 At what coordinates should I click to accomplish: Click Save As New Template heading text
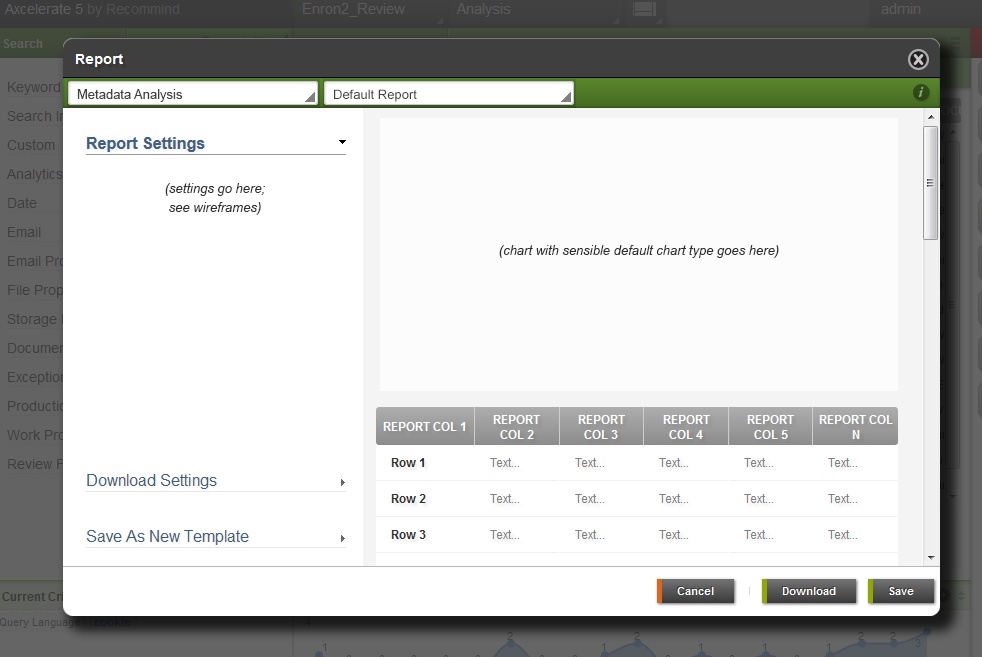pos(167,536)
